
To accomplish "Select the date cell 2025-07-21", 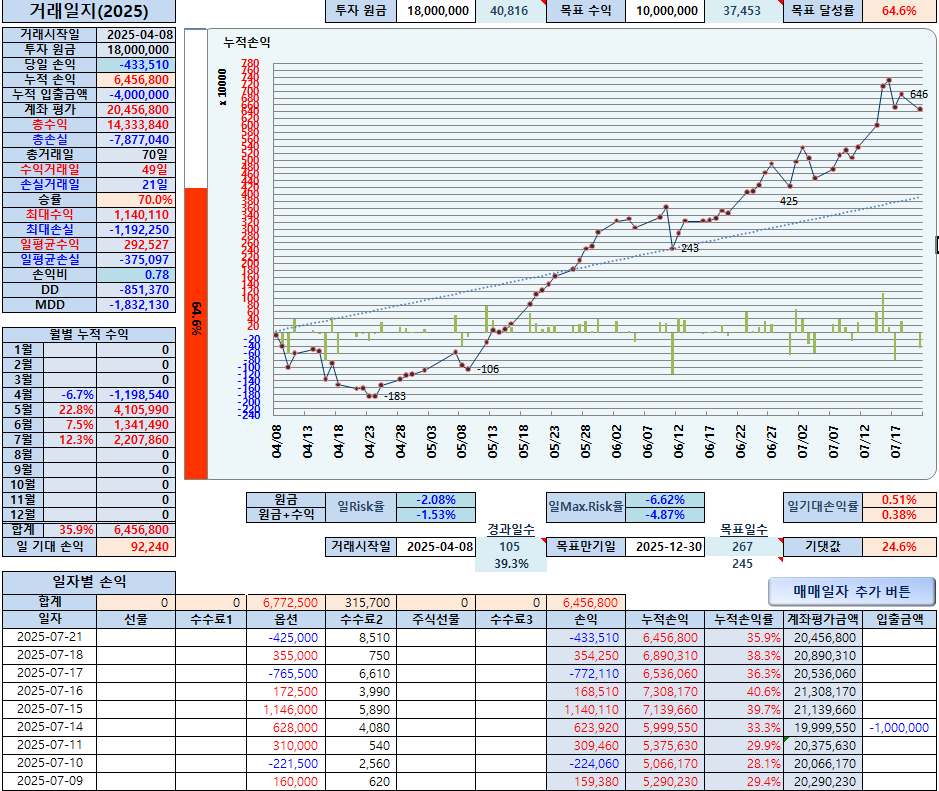I will point(50,637).
